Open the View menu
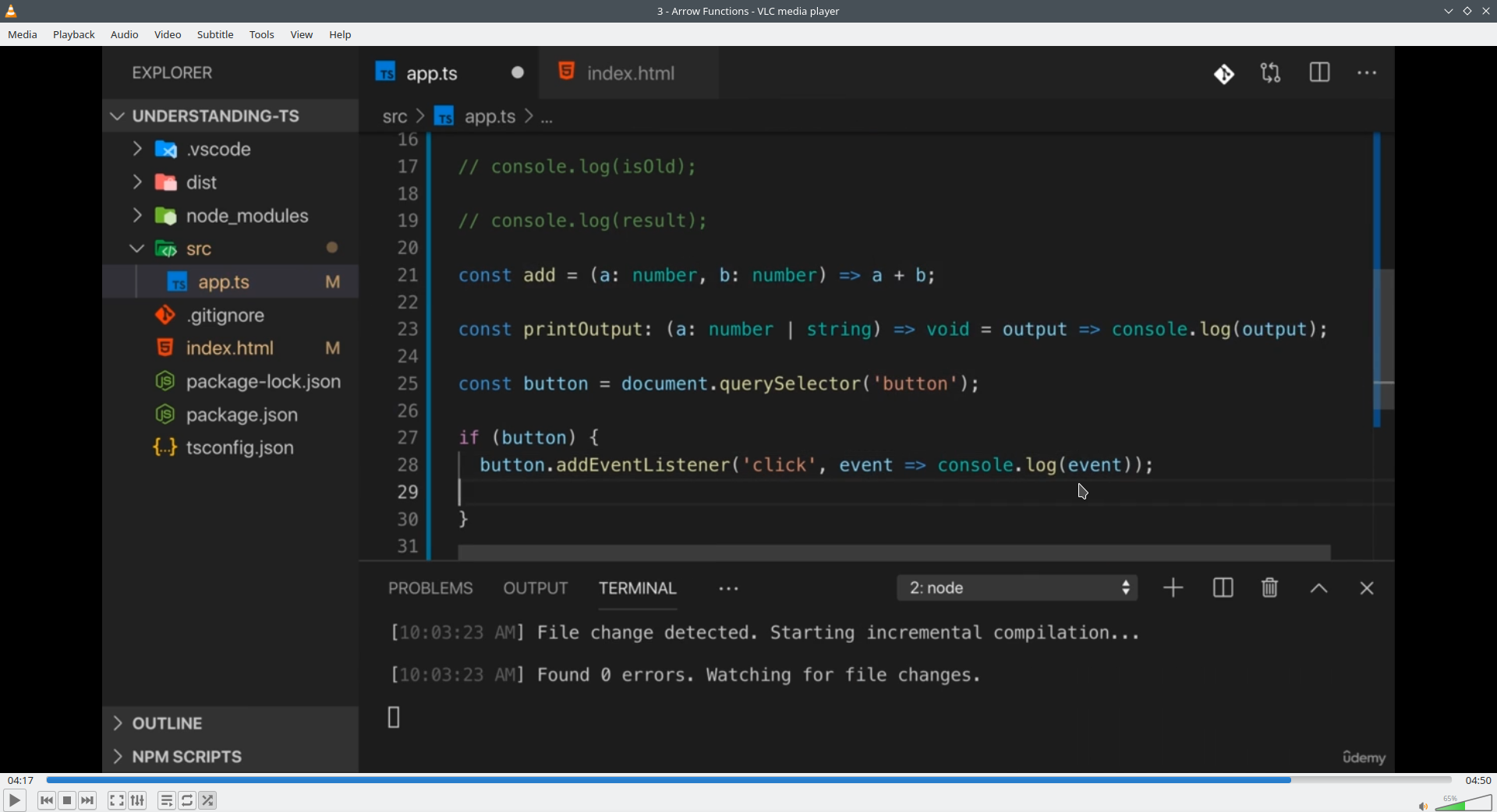 click(x=302, y=35)
